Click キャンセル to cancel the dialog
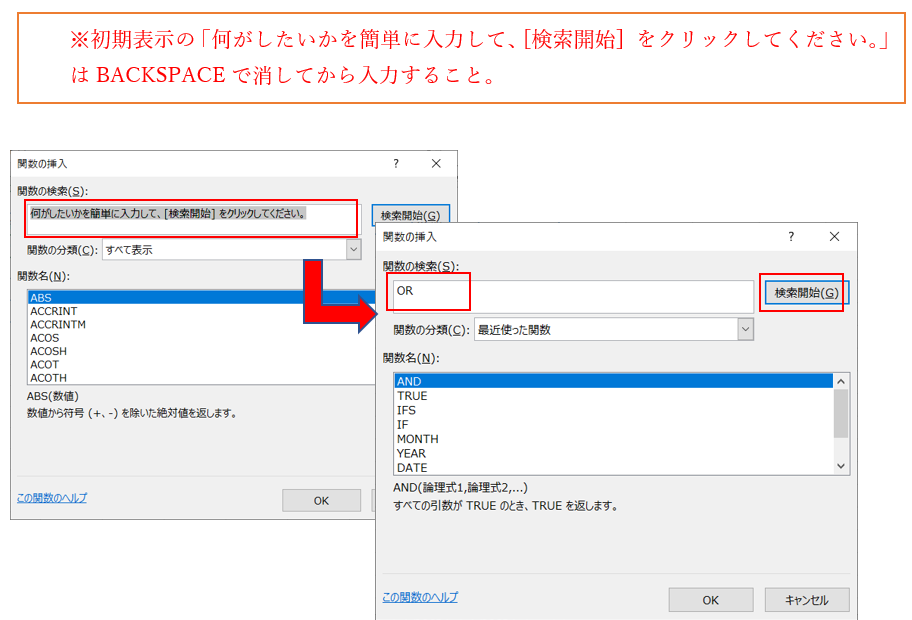 coord(806,600)
